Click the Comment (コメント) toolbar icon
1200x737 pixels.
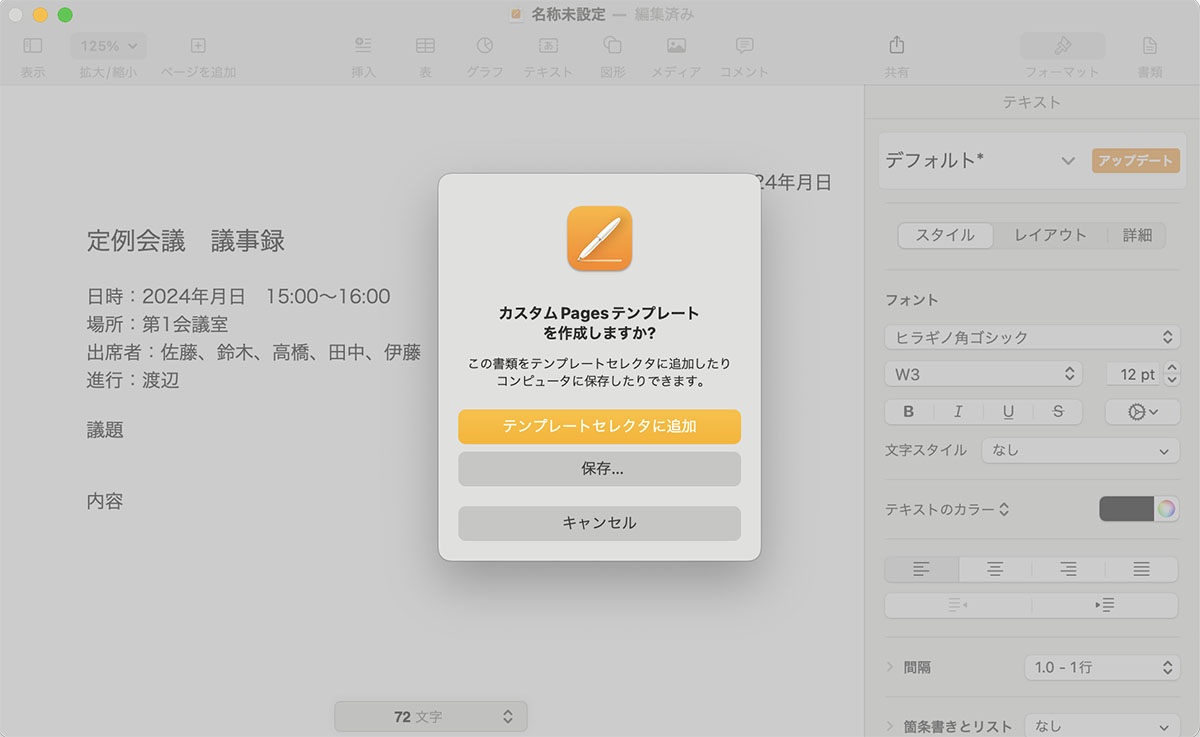[744, 46]
